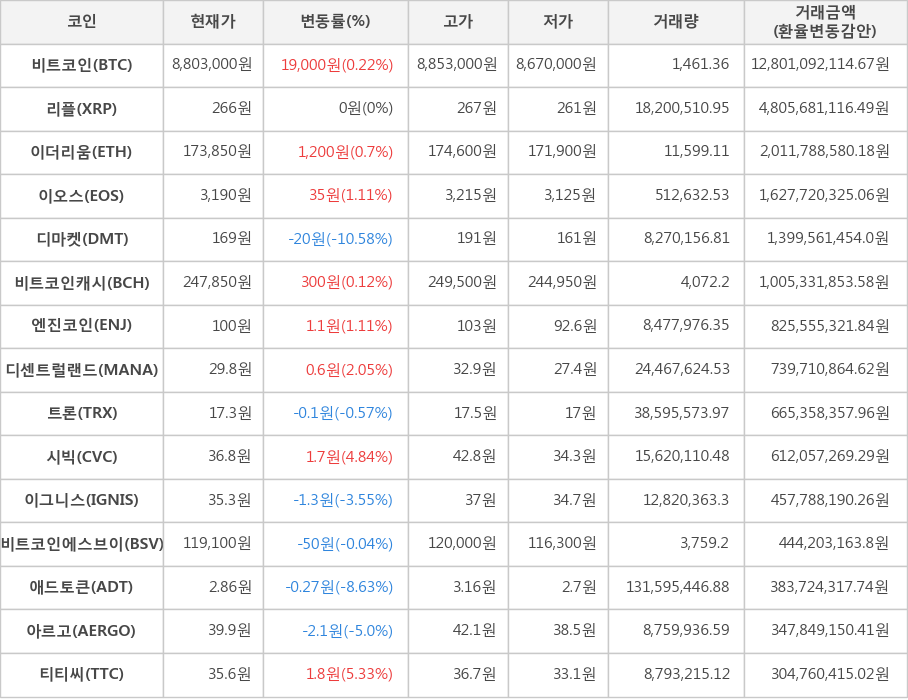The image size is (908, 700).
Task: Select 디센트럴랜드(MANA) coin name
Action: pos(82,369)
